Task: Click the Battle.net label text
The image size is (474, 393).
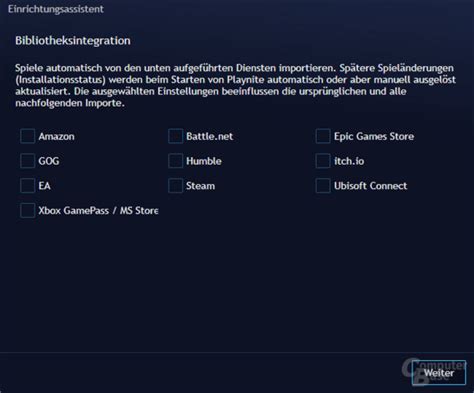Action: click(x=209, y=136)
